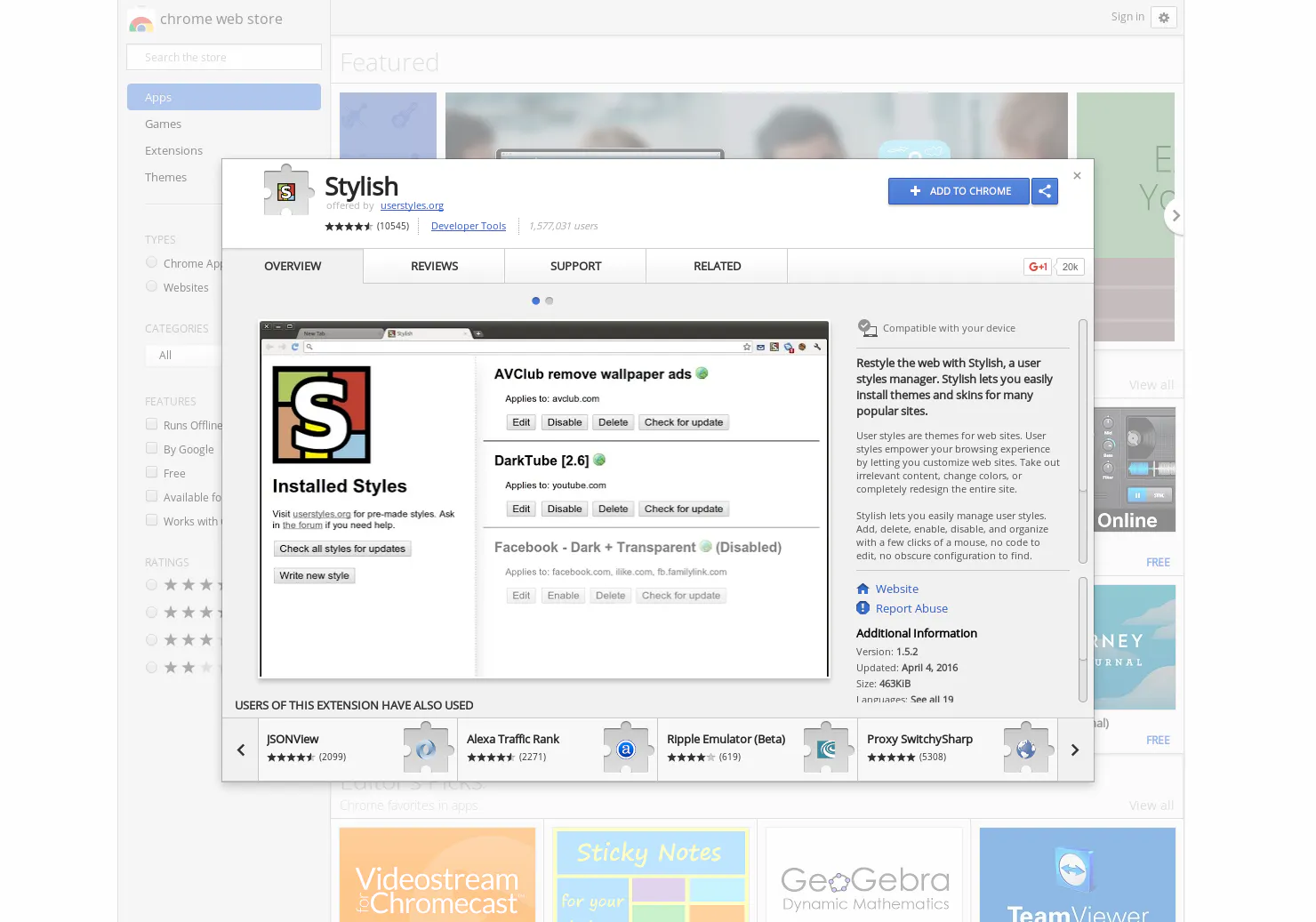This screenshot has height=922, width=1316.
Task: Open the Alexa Traffic Rank icon
Action: coord(626,749)
